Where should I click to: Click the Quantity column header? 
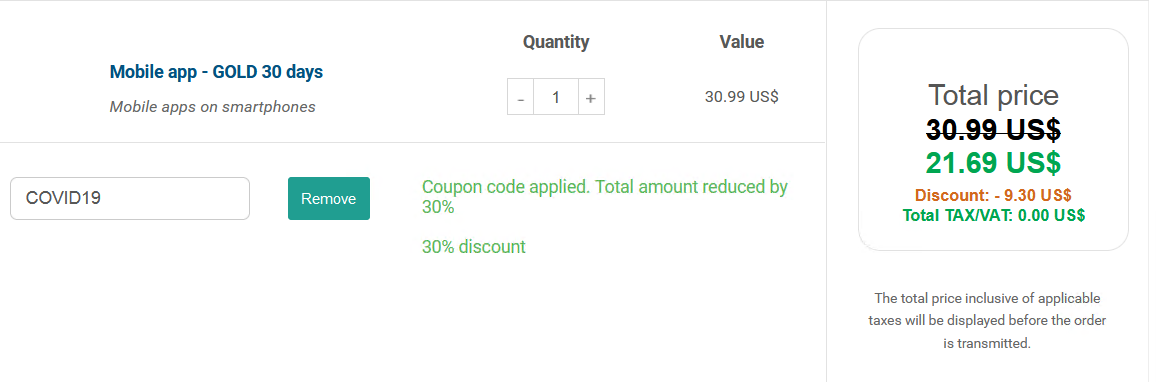pos(556,42)
